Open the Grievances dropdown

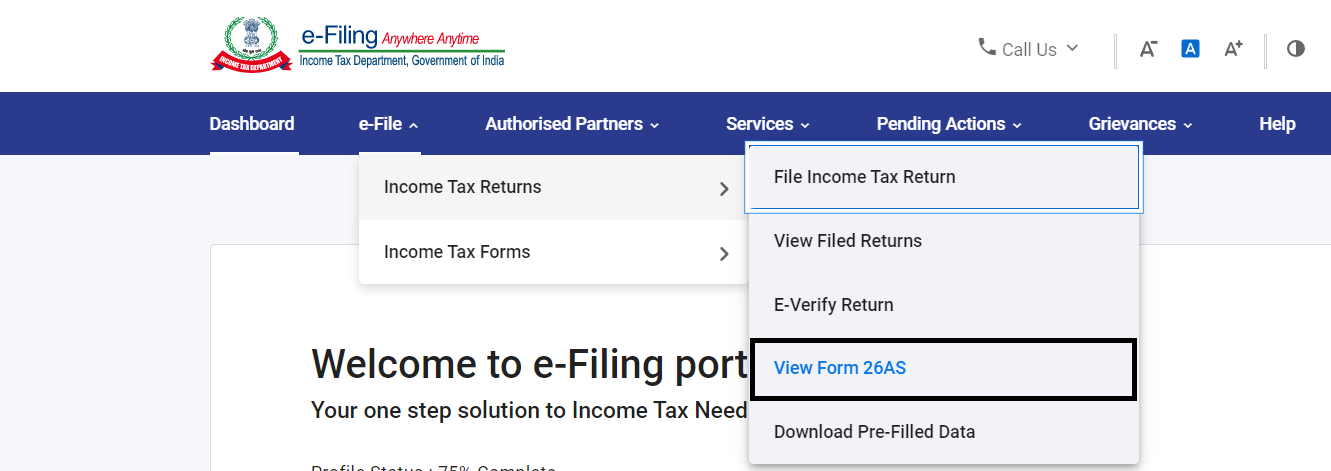pos(1140,124)
